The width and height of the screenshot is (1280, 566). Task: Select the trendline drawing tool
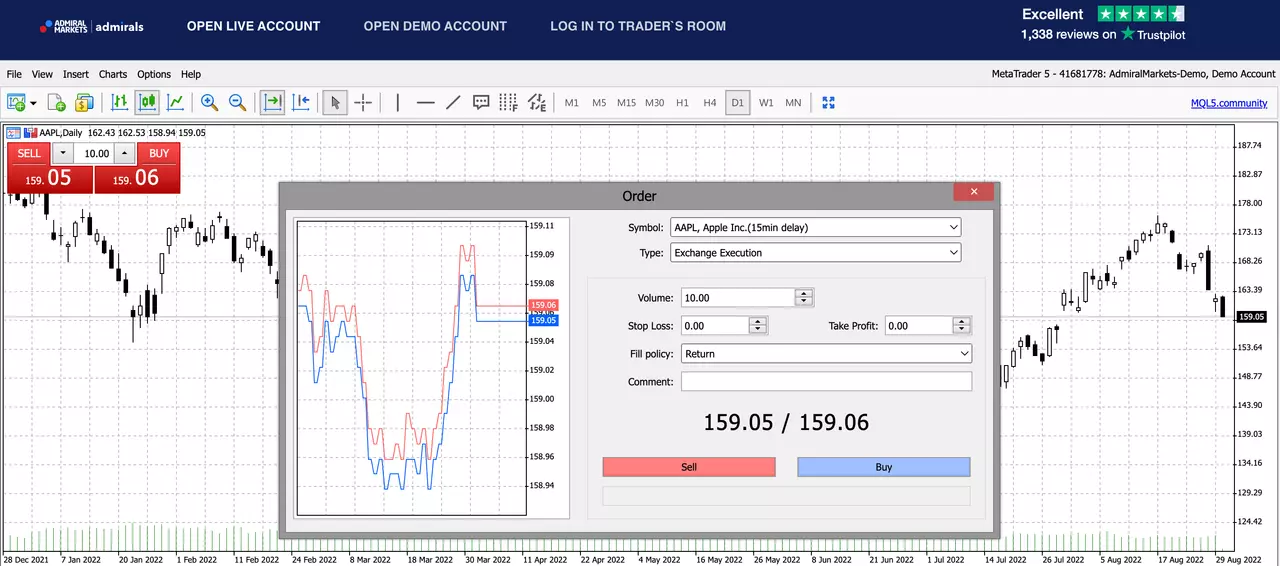(453, 102)
